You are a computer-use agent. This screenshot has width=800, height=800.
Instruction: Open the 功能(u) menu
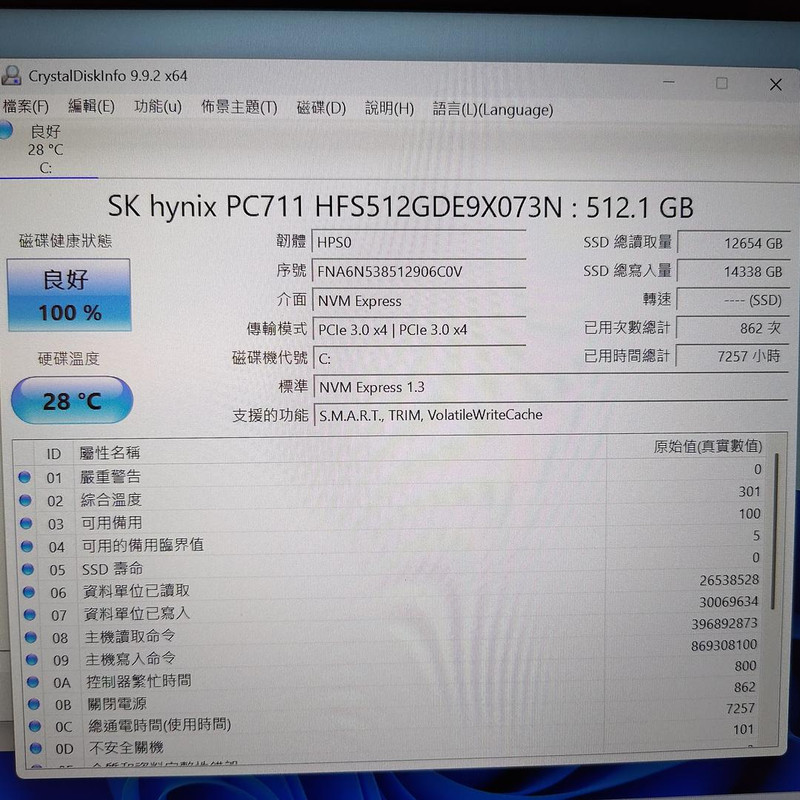tap(158, 106)
